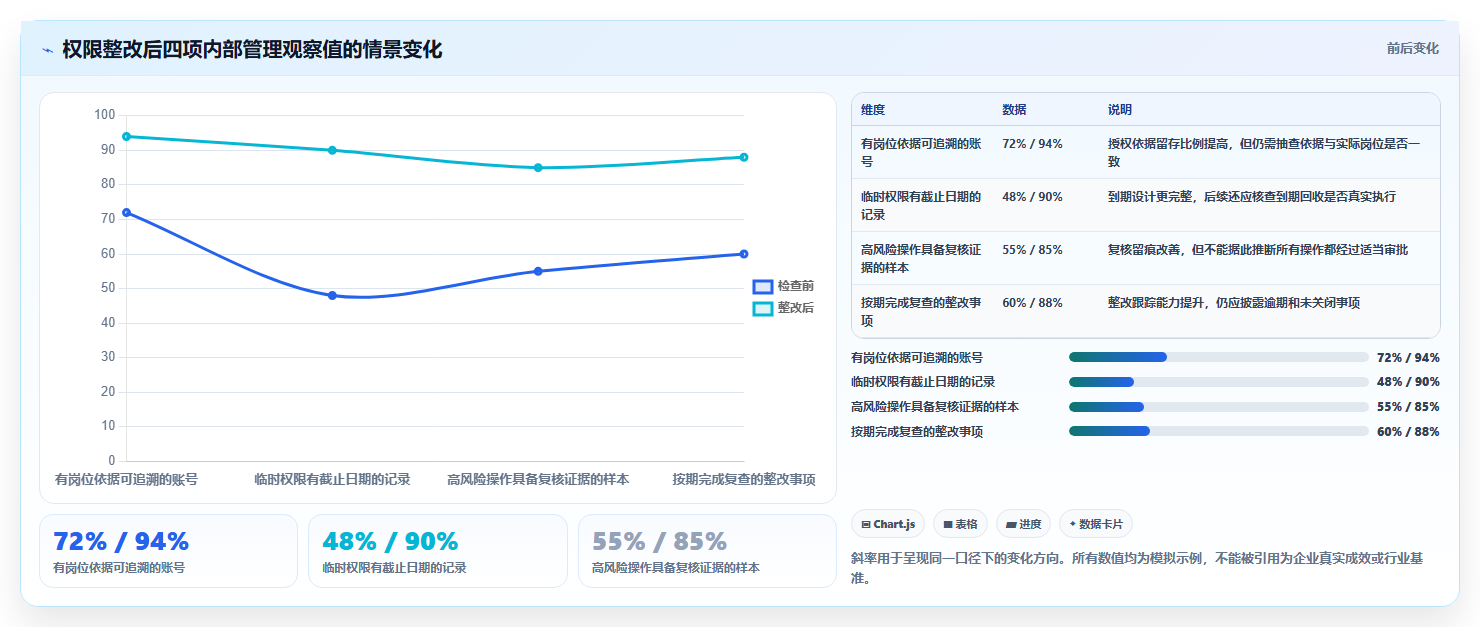
Task: Click the 48% / 90% value beside progress bar
Action: coord(1408,382)
